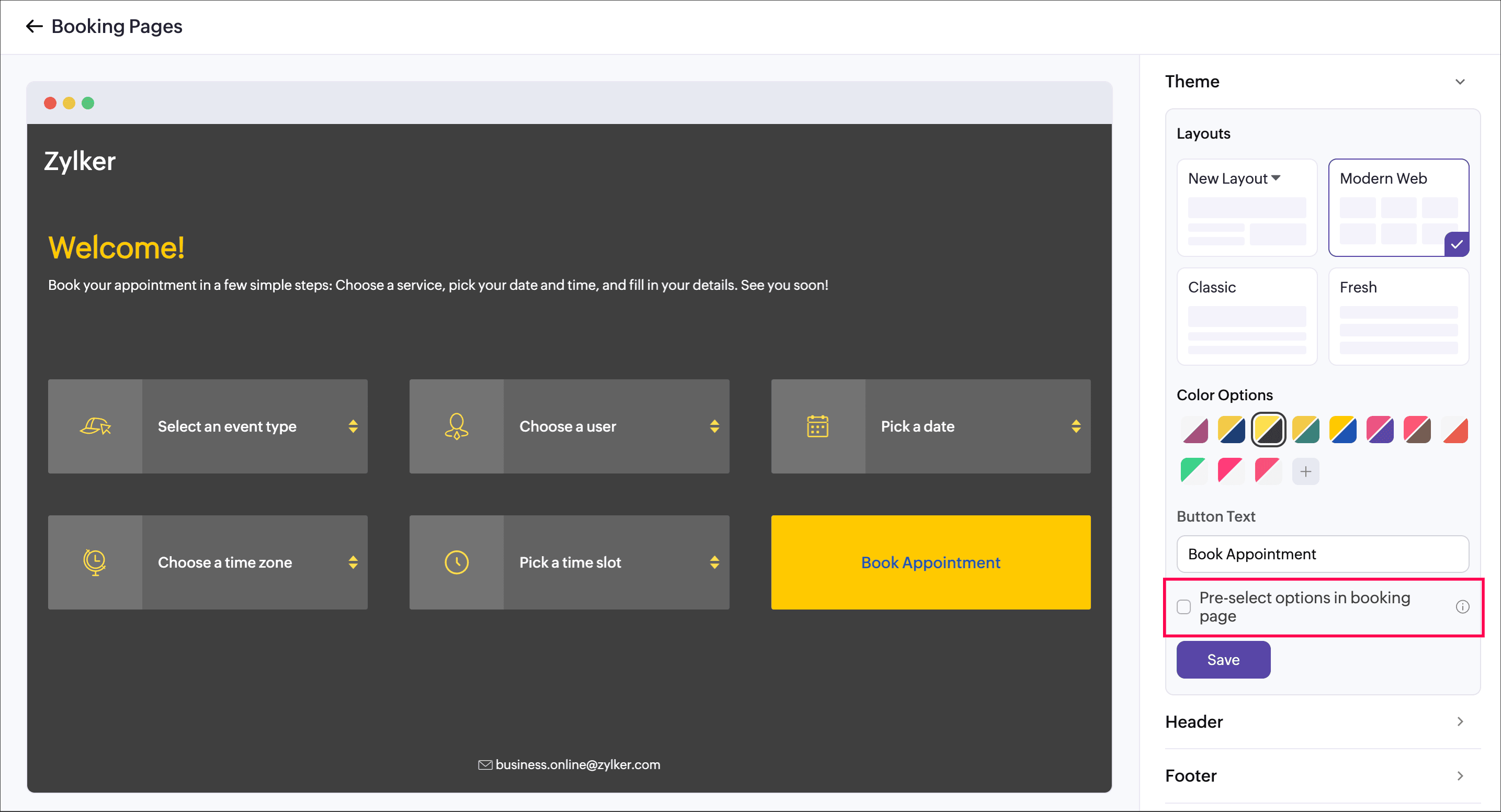
Task: Click the business.online@zylker.com email link
Action: [x=578, y=764]
